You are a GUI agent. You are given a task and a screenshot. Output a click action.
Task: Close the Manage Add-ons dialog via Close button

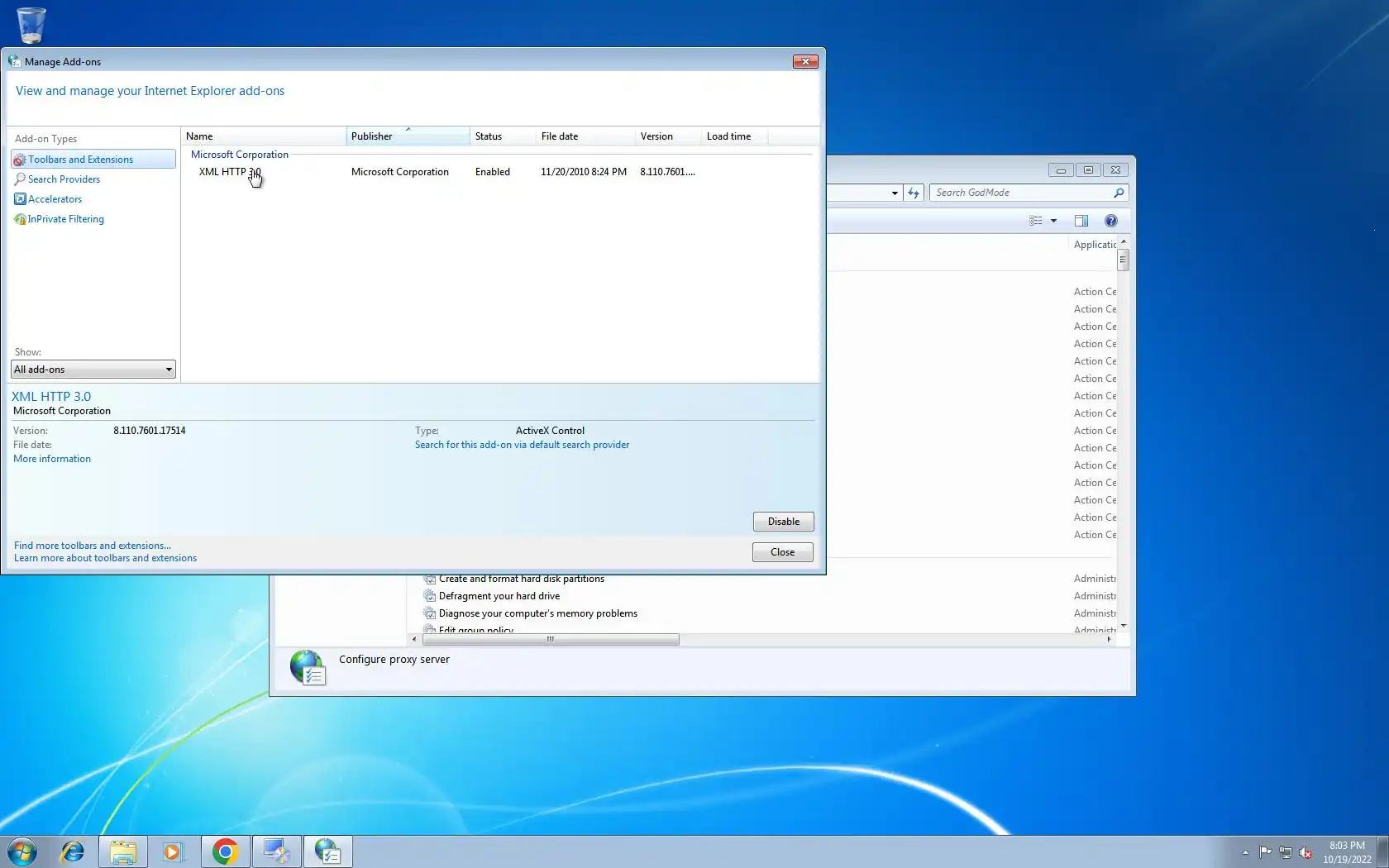pos(783,552)
